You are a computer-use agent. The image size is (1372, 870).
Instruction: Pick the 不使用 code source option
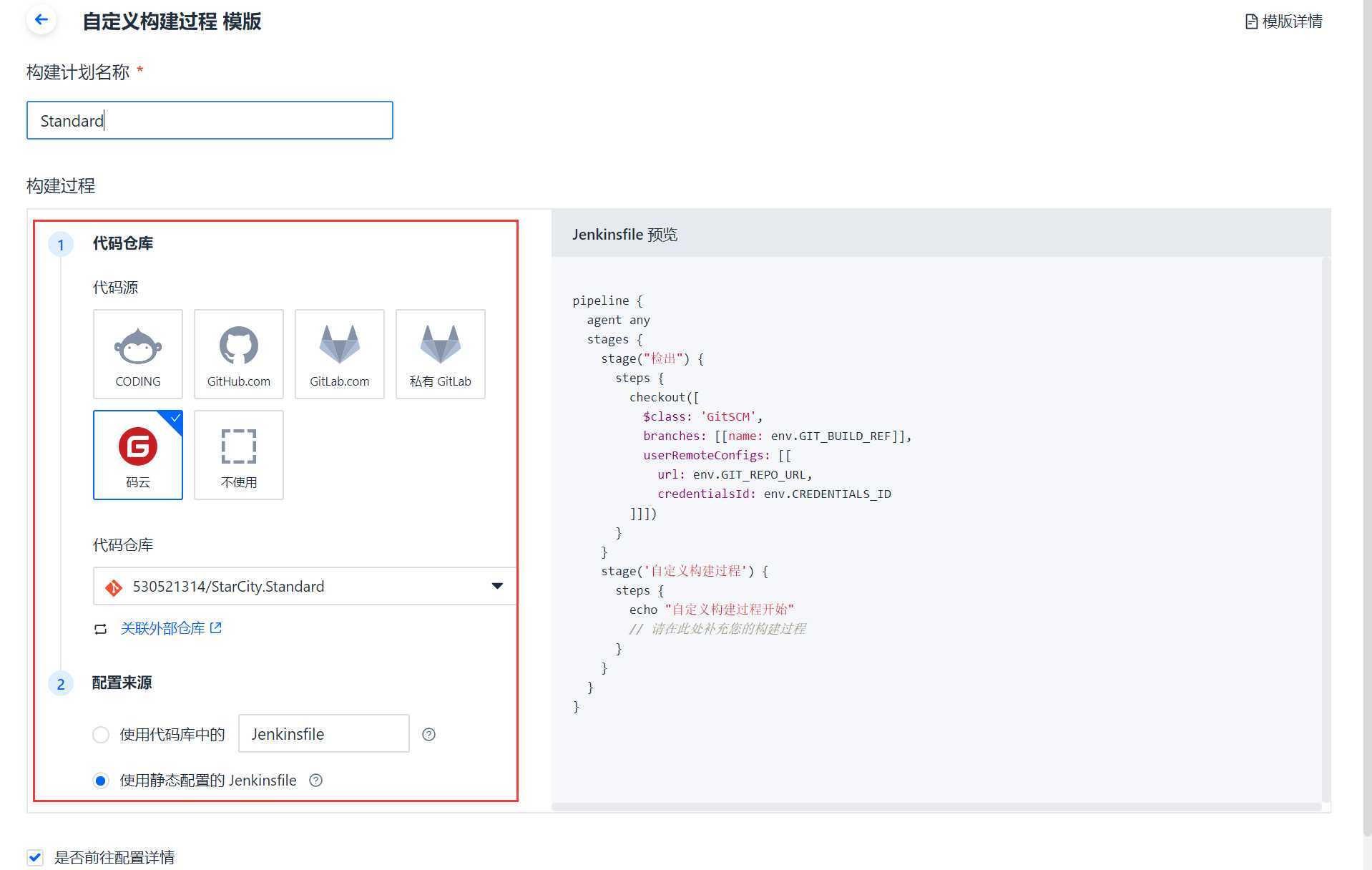[x=239, y=455]
